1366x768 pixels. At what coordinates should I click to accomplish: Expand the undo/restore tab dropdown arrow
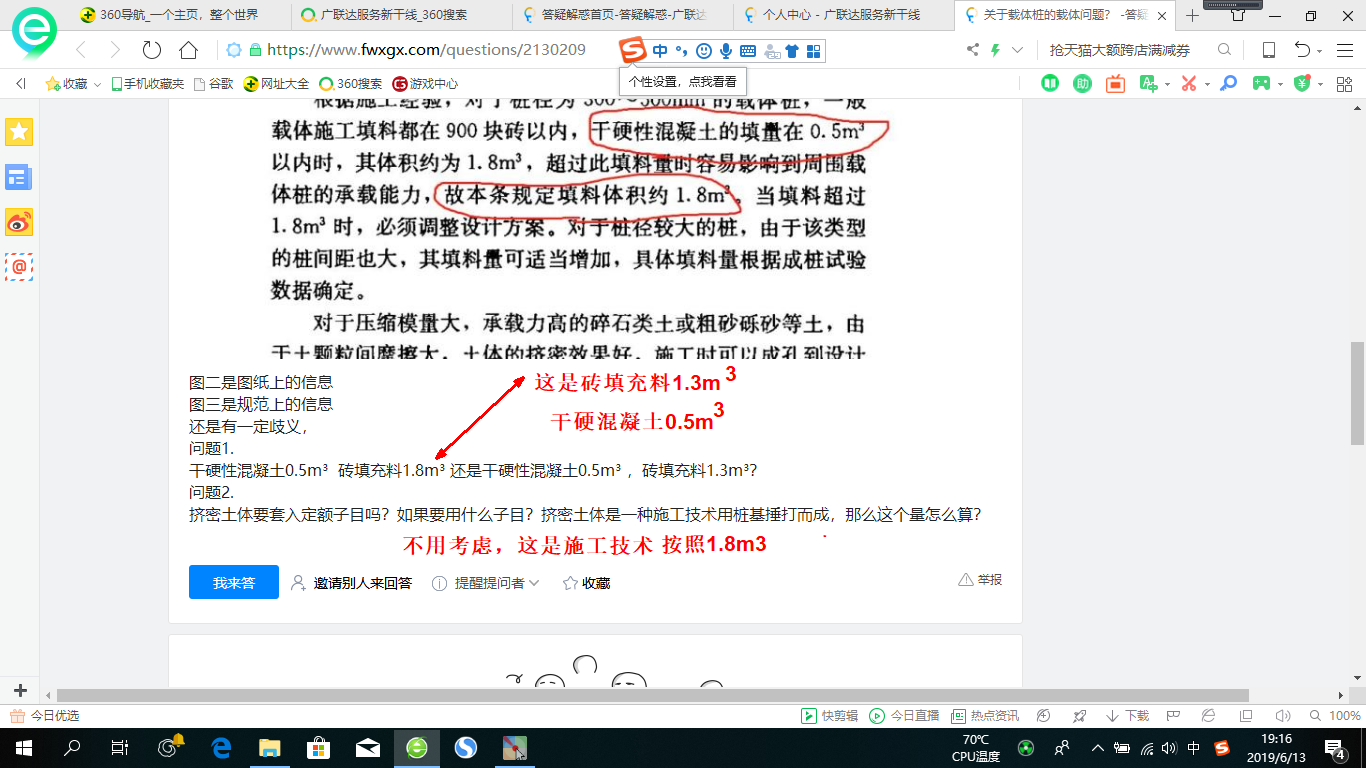tap(1320, 51)
